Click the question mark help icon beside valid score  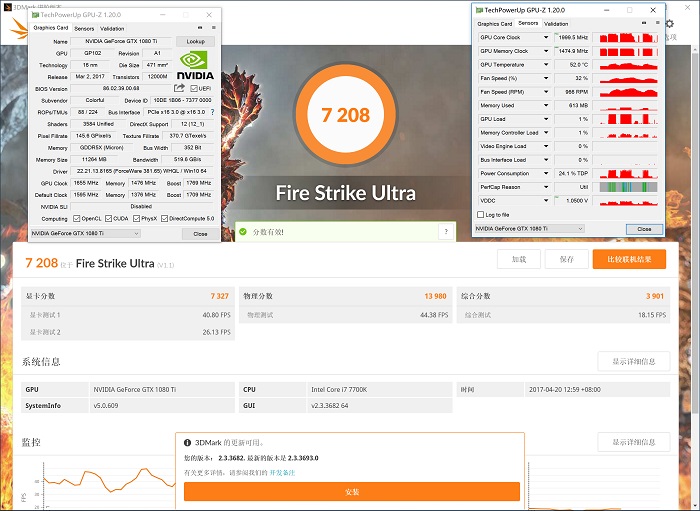pos(445,231)
